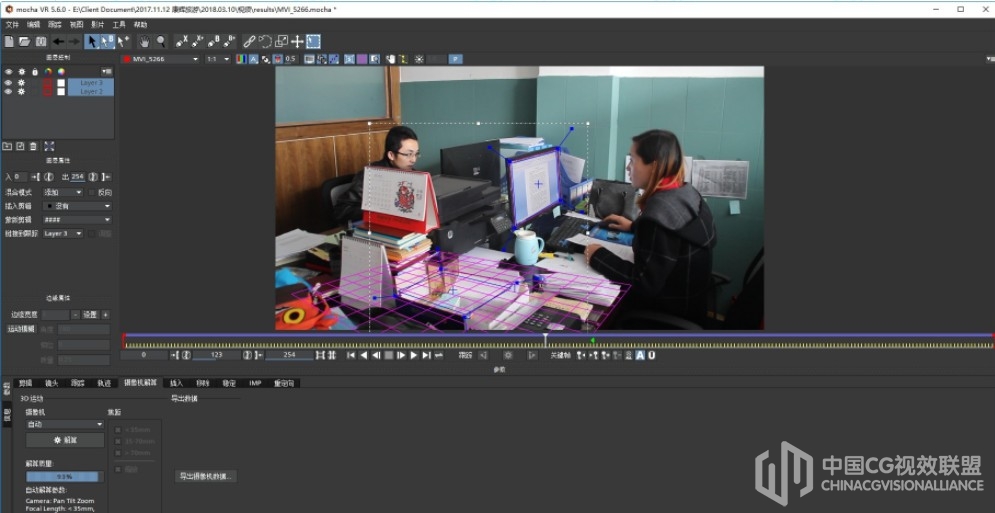Image resolution: width=995 pixels, height=513 pixels.
Task: Create a new project with the blank page icon
Action: coord(9,42)
